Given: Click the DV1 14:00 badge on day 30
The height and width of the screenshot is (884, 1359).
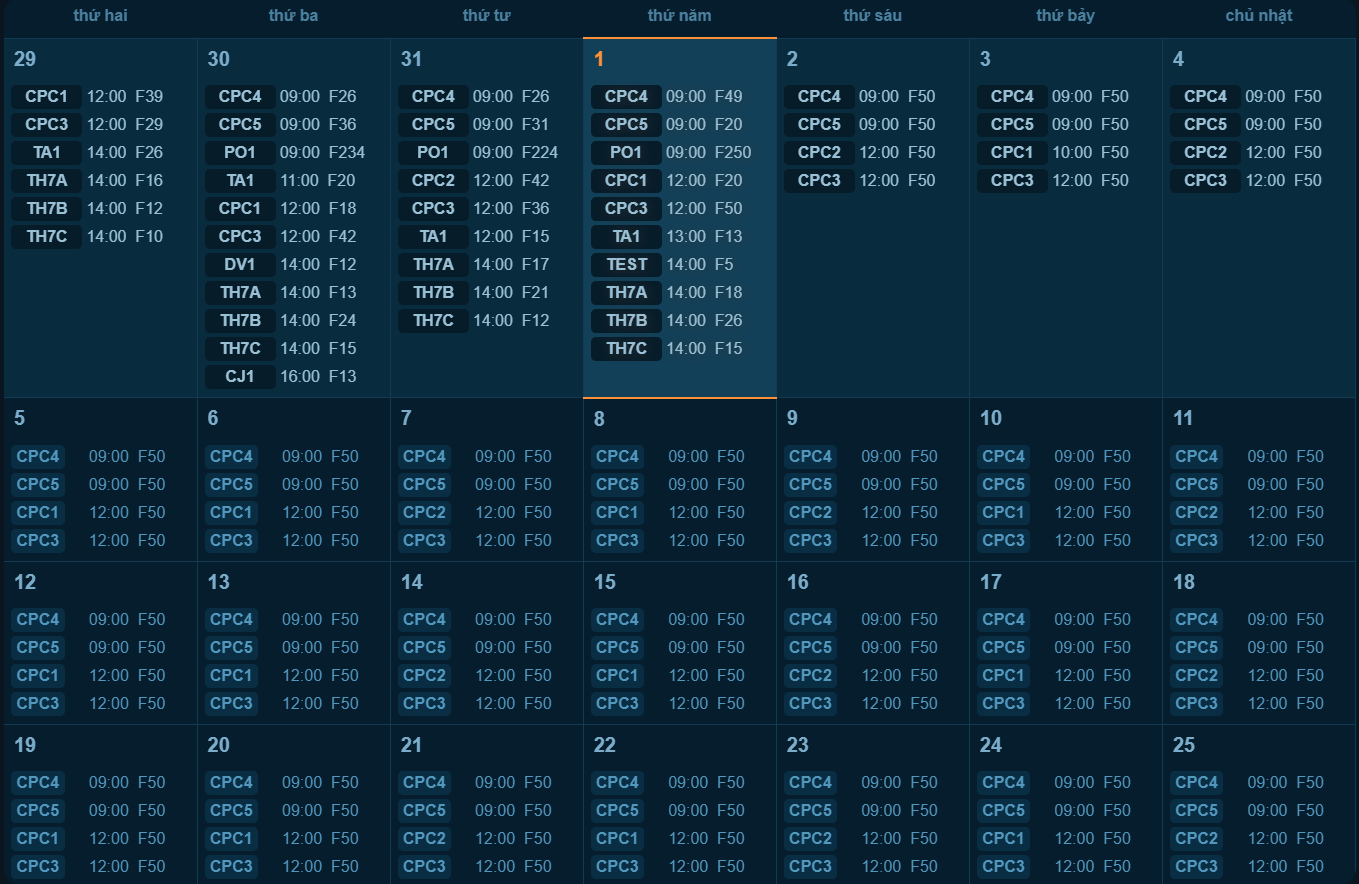Looking at the screenshot, I should (x=240, y=264).
